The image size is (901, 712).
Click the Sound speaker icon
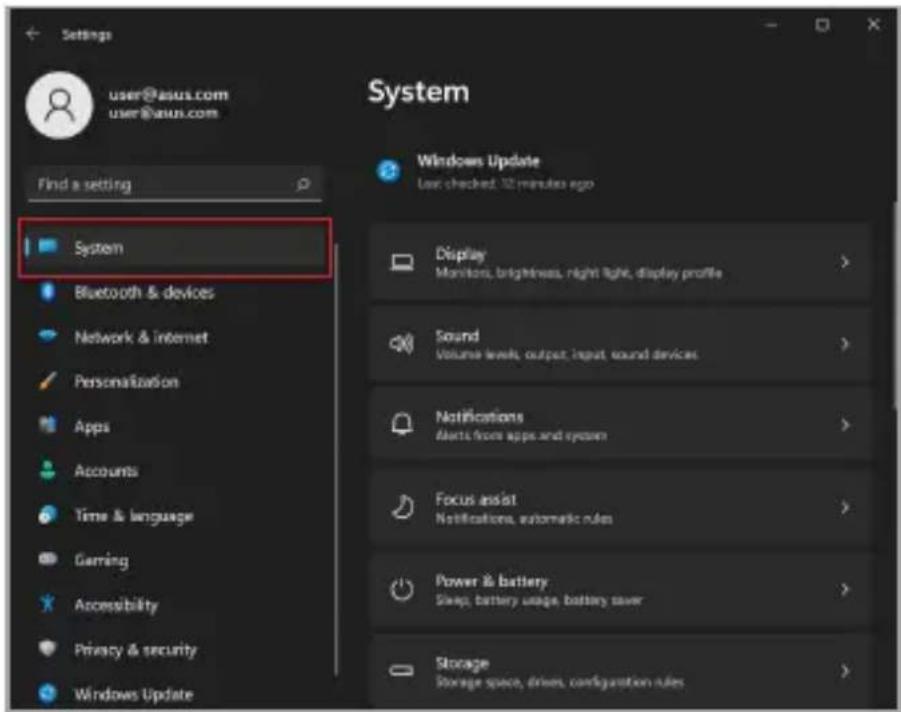click(x=402, y=344)
